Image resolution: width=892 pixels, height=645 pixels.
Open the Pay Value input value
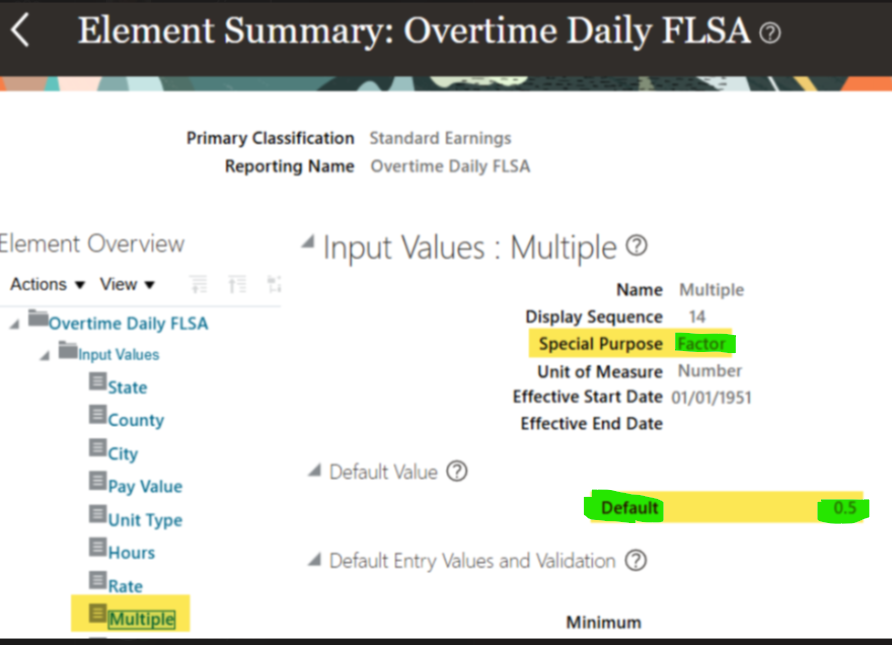(145, 486)
